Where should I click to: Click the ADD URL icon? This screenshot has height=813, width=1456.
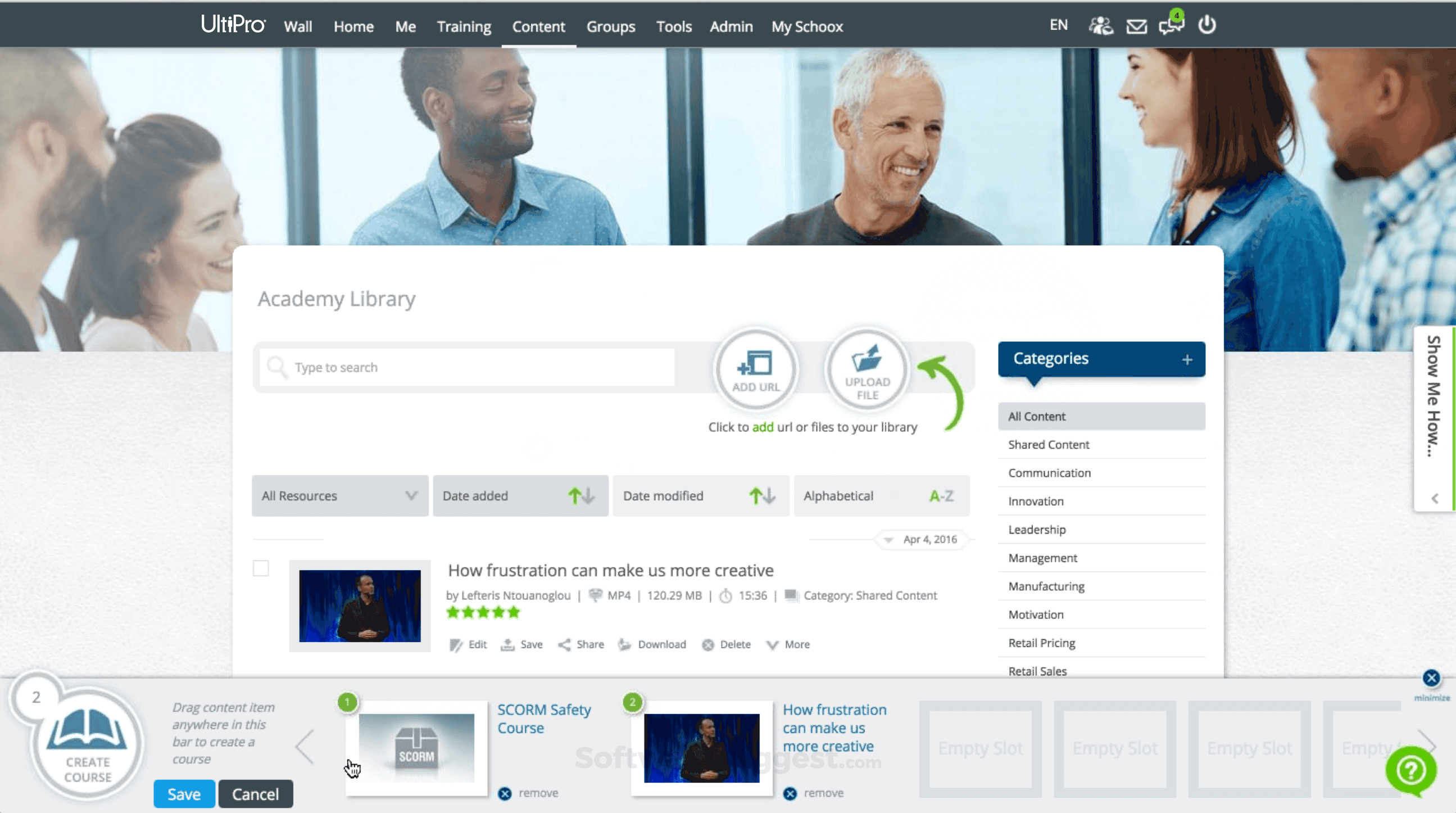[756, 369]
